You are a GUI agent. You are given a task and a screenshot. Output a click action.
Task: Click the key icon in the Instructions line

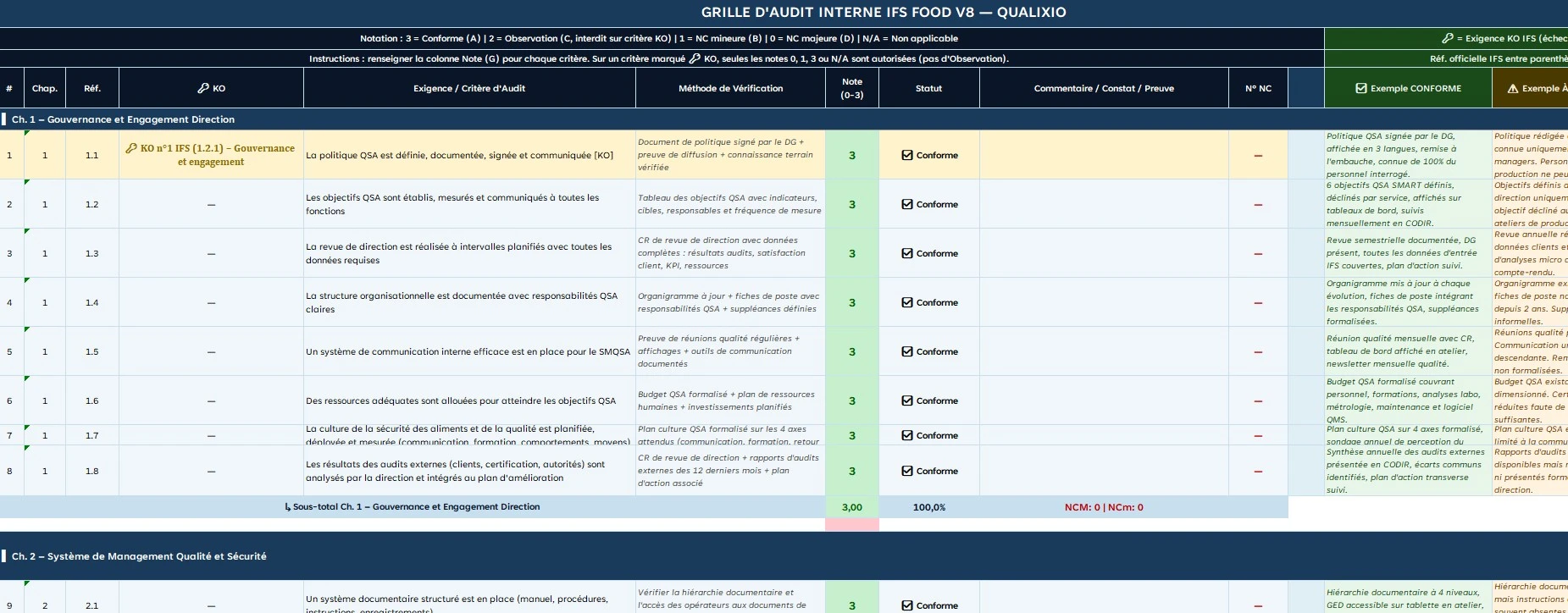tap(695, 58)
